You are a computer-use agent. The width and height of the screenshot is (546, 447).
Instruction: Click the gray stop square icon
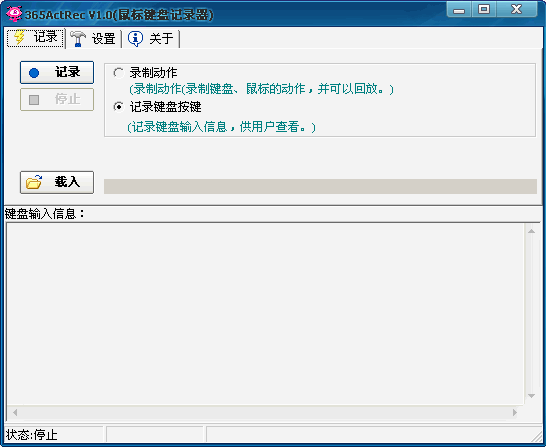click(x=34, y=100)
